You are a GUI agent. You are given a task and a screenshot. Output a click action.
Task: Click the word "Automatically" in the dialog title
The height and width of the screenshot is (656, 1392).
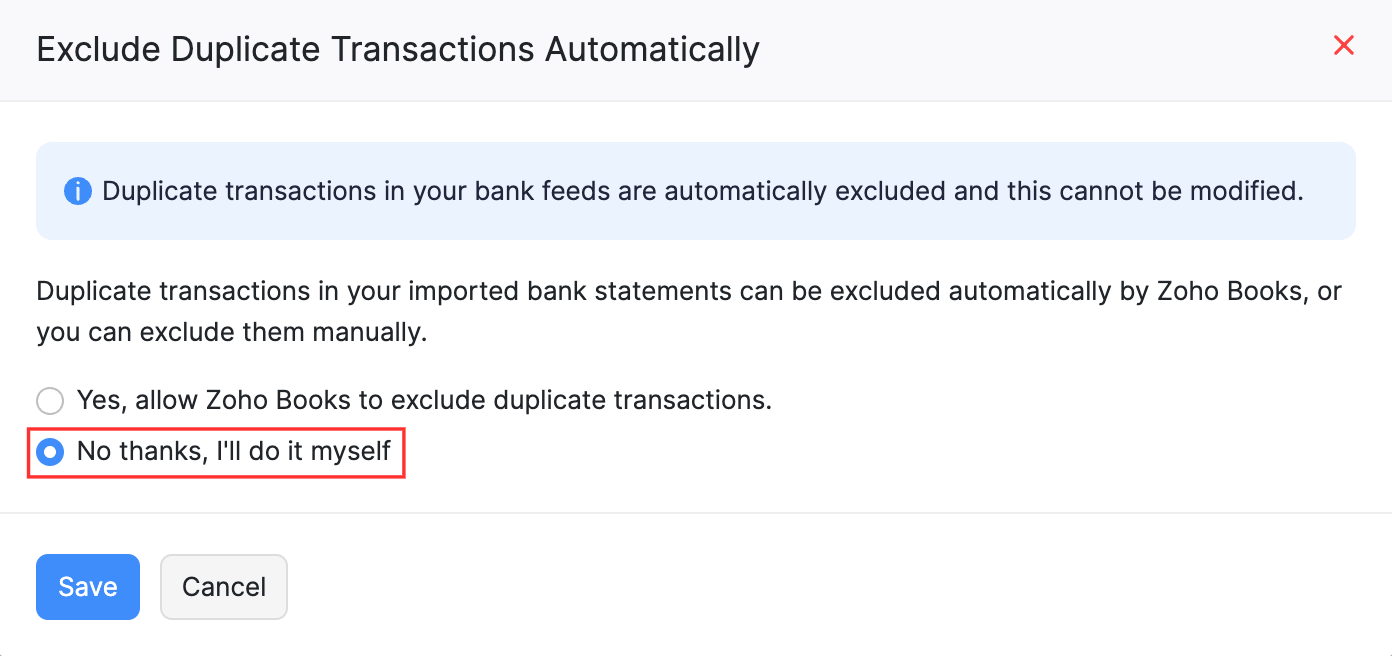pos(652,49)
